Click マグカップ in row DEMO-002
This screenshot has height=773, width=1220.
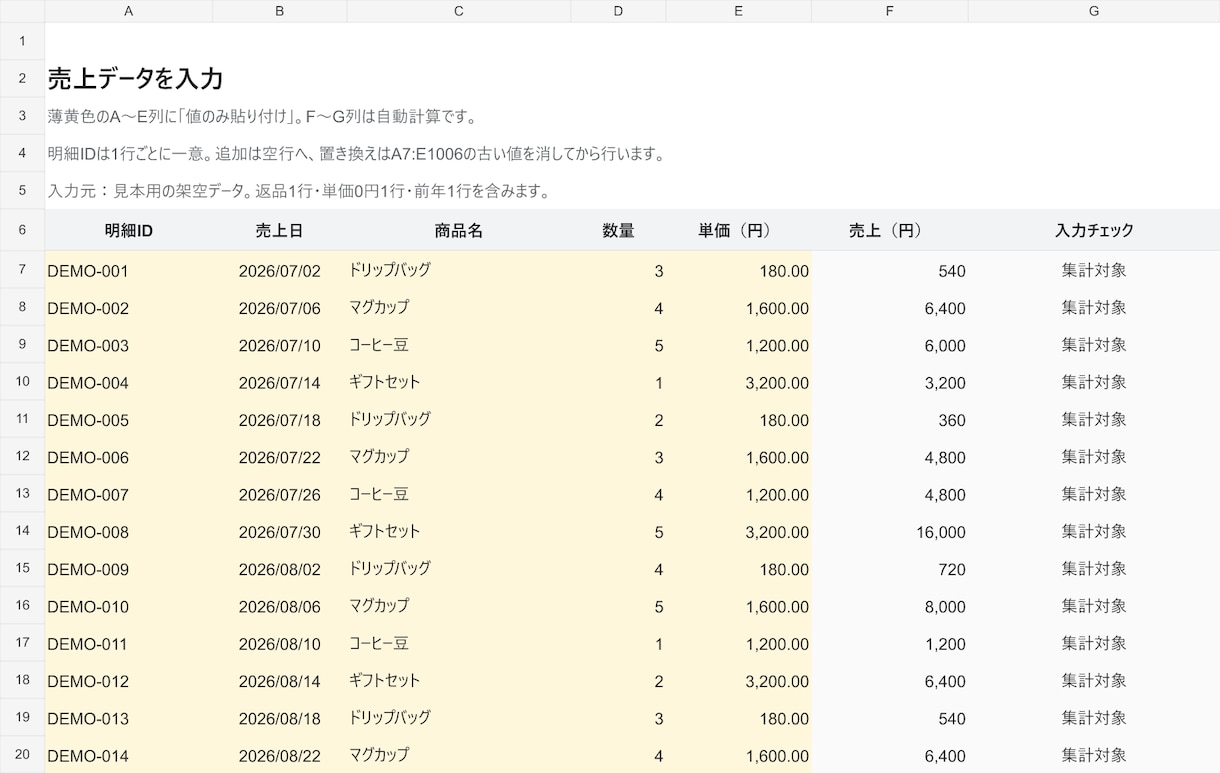point(379,307)
